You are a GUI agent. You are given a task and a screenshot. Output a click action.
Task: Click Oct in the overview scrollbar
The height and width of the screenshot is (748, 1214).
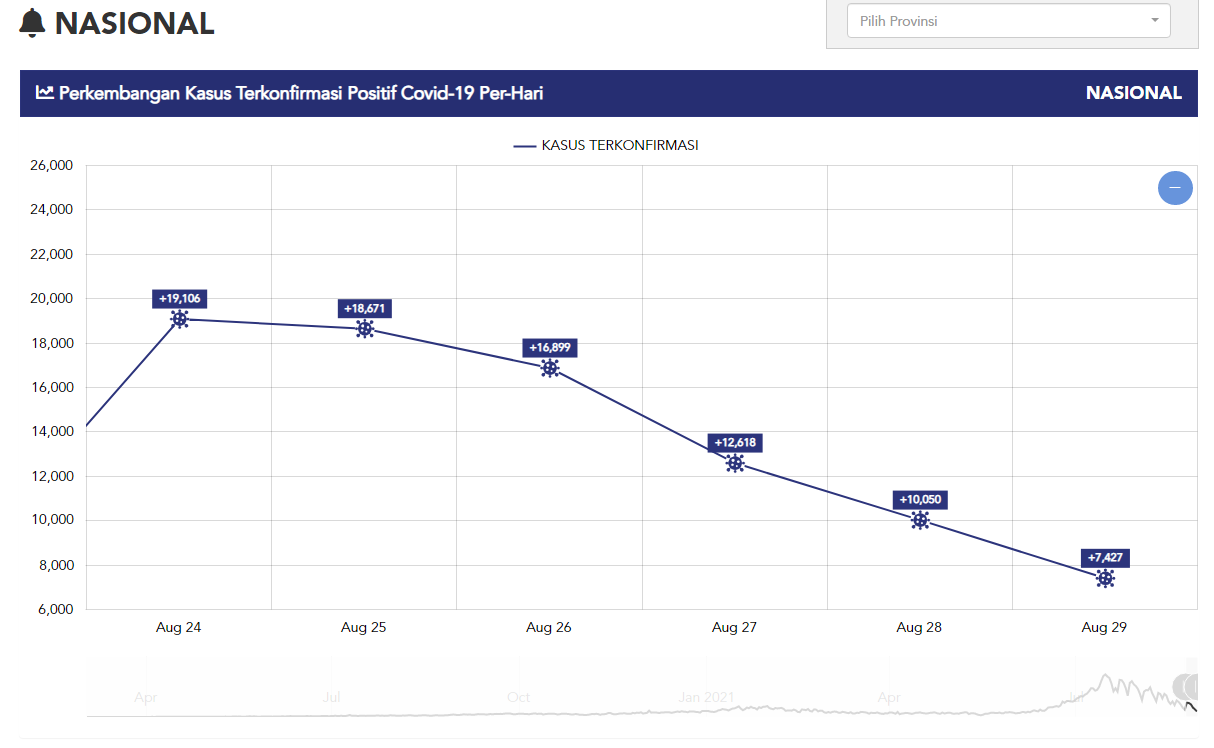tap(518, 697)
